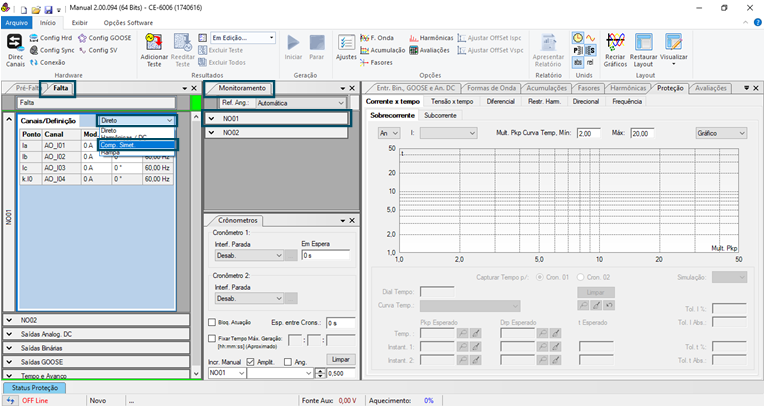Image resolution: width=764 pixels, height=406 pixels.
Task: Open the An dropdown in Proteção
Action: [x=389, y=133]
